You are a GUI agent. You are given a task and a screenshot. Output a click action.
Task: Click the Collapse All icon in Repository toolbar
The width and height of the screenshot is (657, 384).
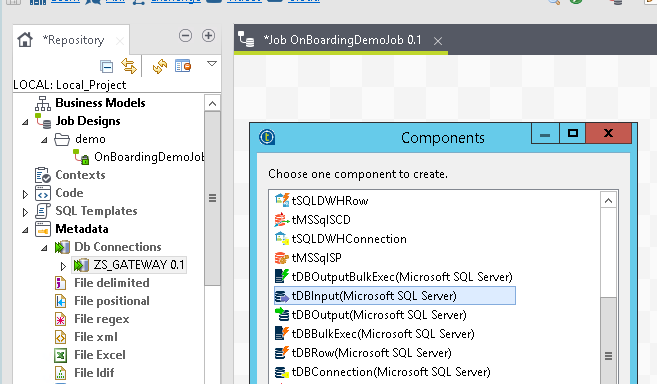click(x=106, y=66)
